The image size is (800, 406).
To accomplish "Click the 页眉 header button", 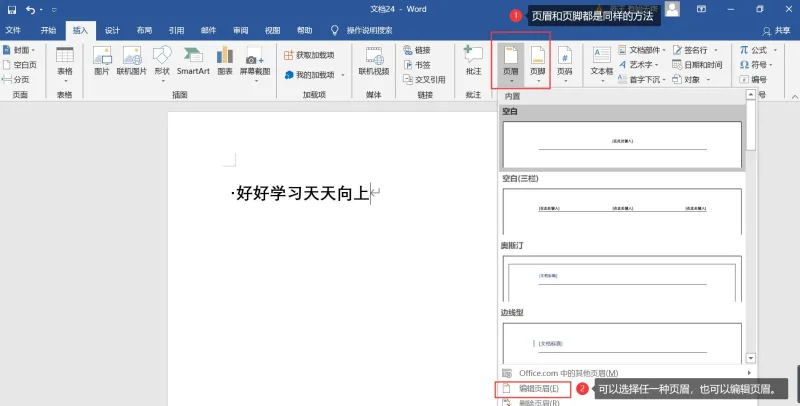I will pyautogui.click(x=511, y=64).
